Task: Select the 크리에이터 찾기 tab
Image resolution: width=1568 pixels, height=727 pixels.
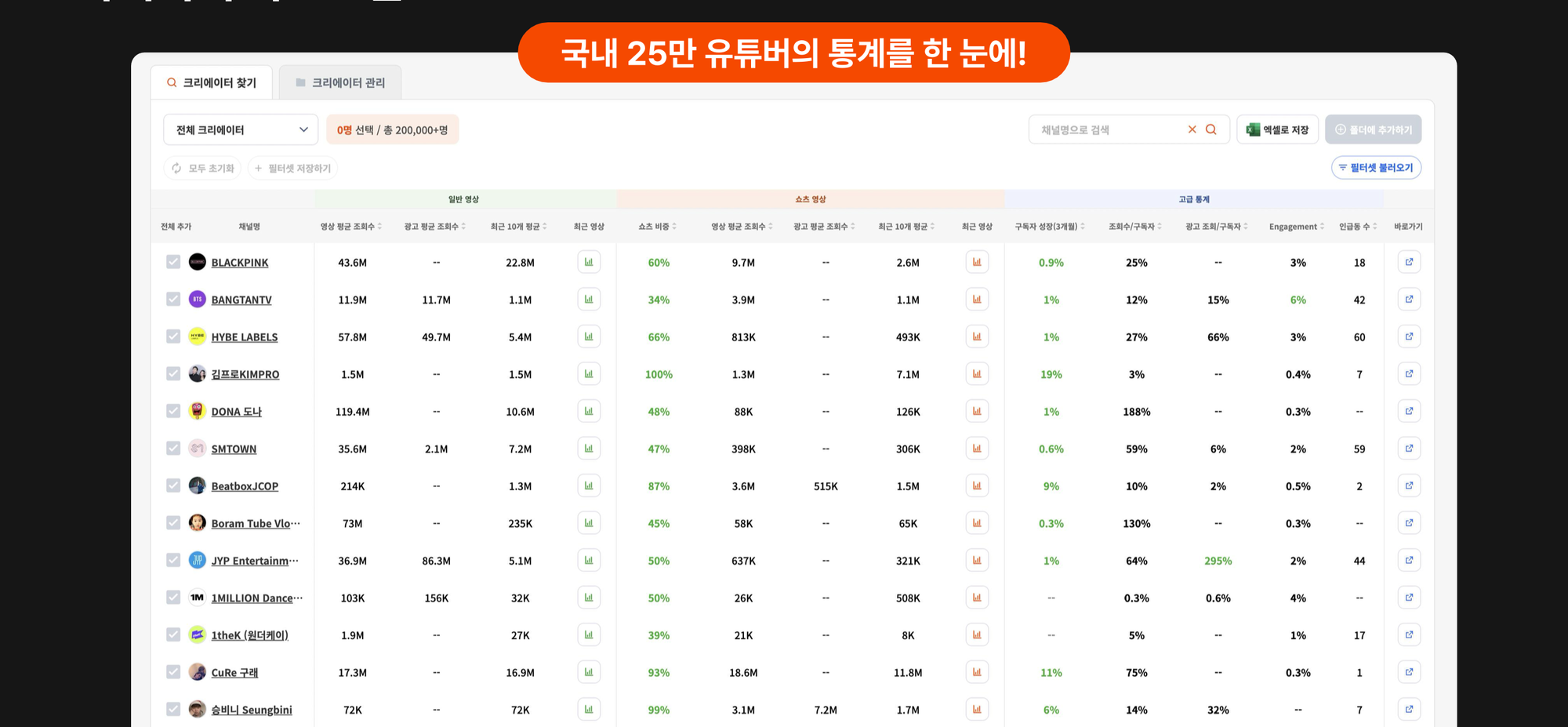Action: click(x=210, y=81)
